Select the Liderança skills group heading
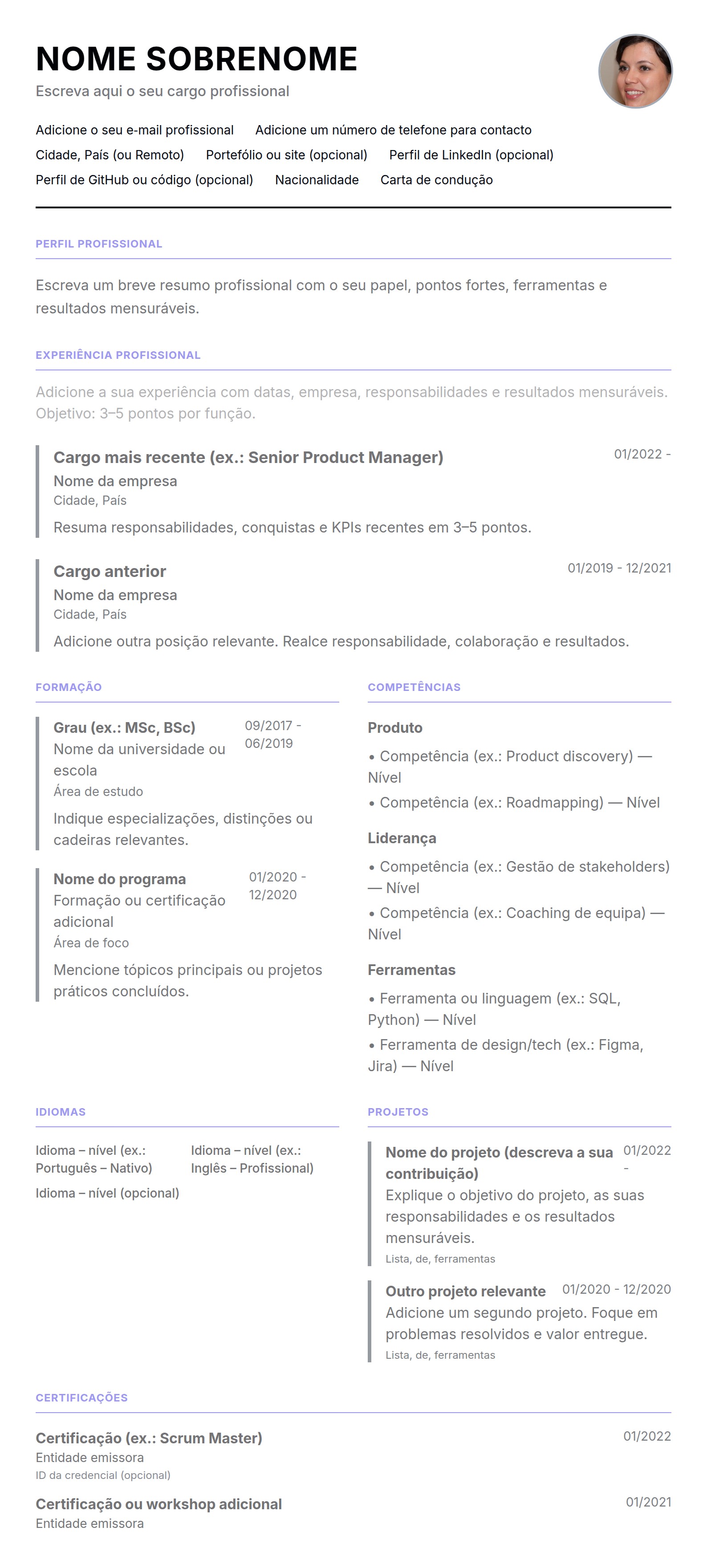 (401, 839)
